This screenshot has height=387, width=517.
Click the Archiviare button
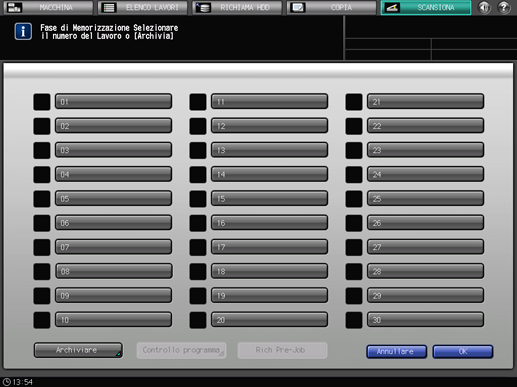click(78, 350)
